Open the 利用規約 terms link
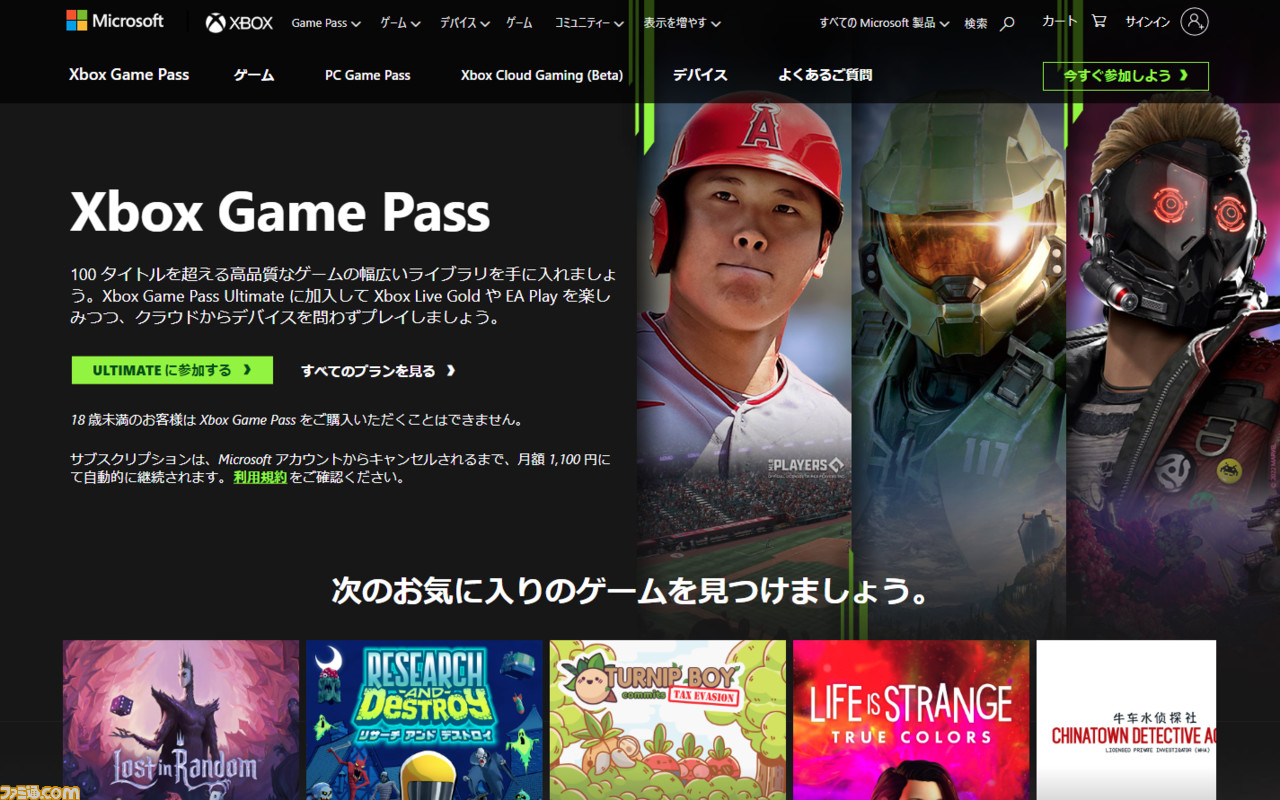 260,478
